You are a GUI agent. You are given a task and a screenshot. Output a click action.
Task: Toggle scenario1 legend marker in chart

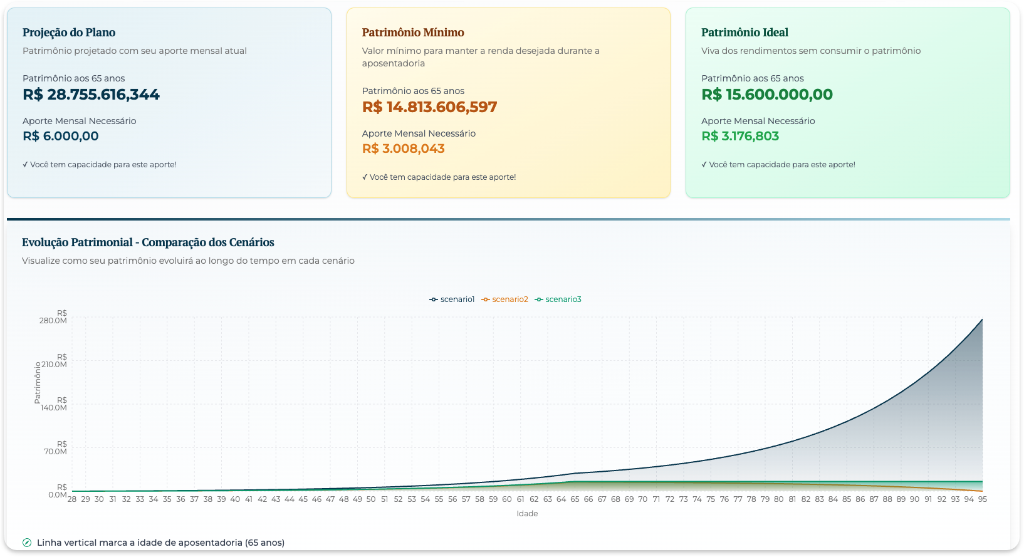pyautogui.click(x=452, y=299)
